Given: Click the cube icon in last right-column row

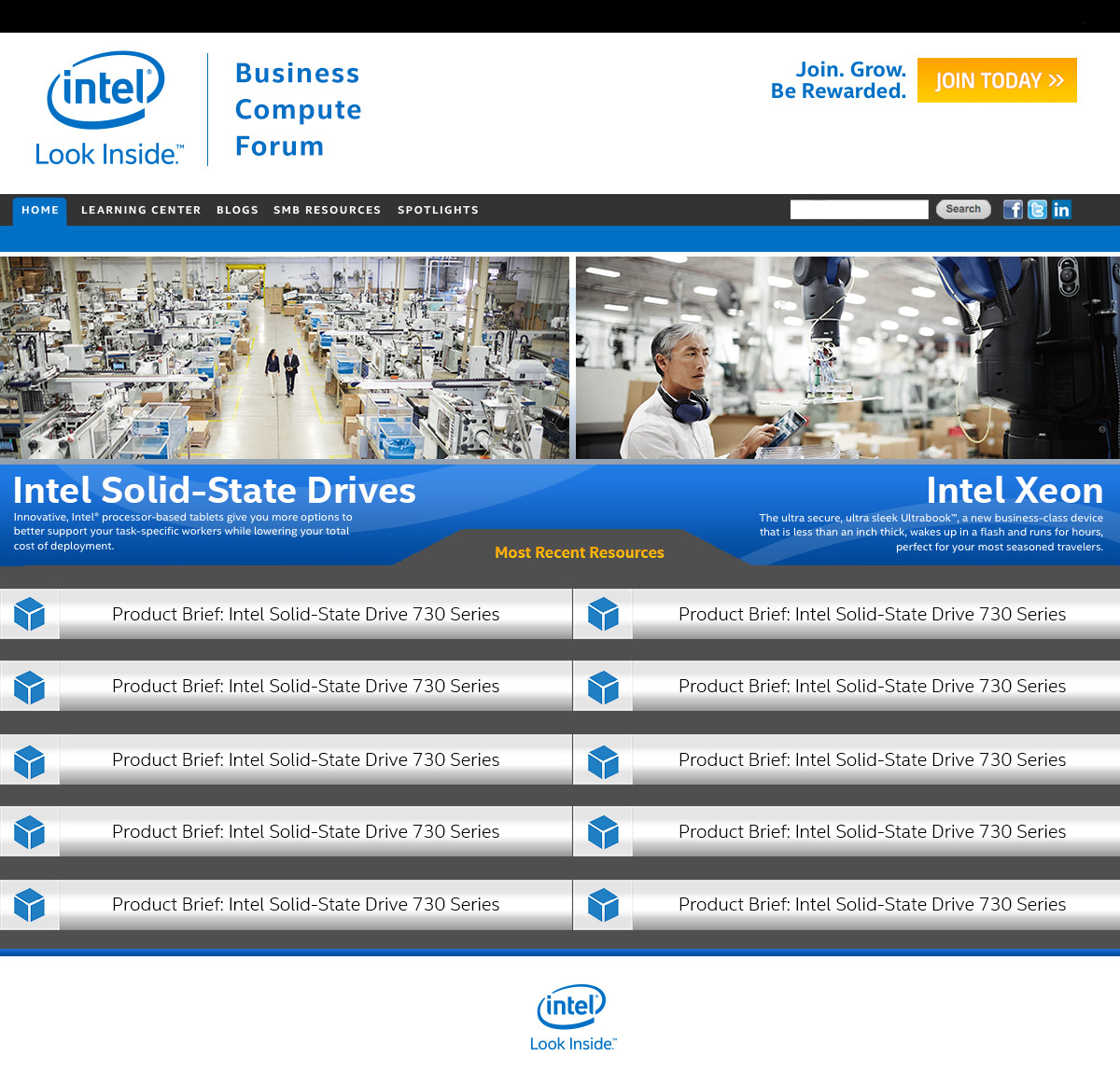Looking at the screenshot, I should click(603, 905).
